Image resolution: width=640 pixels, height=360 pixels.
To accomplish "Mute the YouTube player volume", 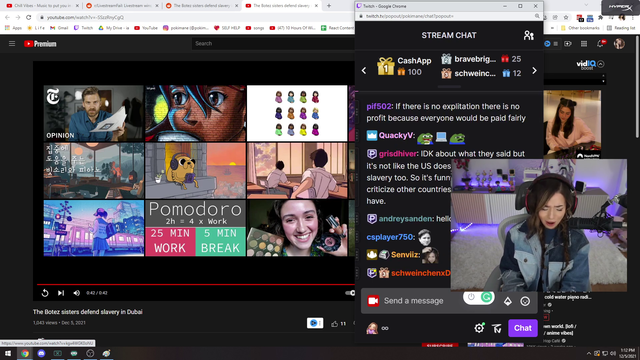I will (76, 293).
